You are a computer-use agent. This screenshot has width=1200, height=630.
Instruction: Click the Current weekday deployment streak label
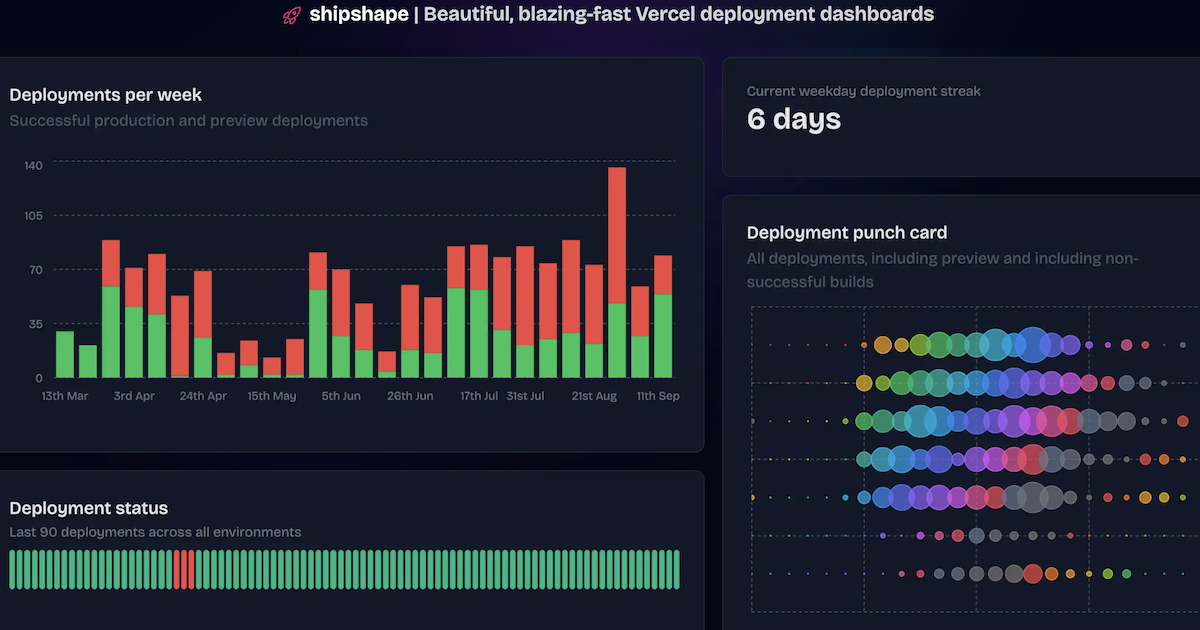pos(863,91)
